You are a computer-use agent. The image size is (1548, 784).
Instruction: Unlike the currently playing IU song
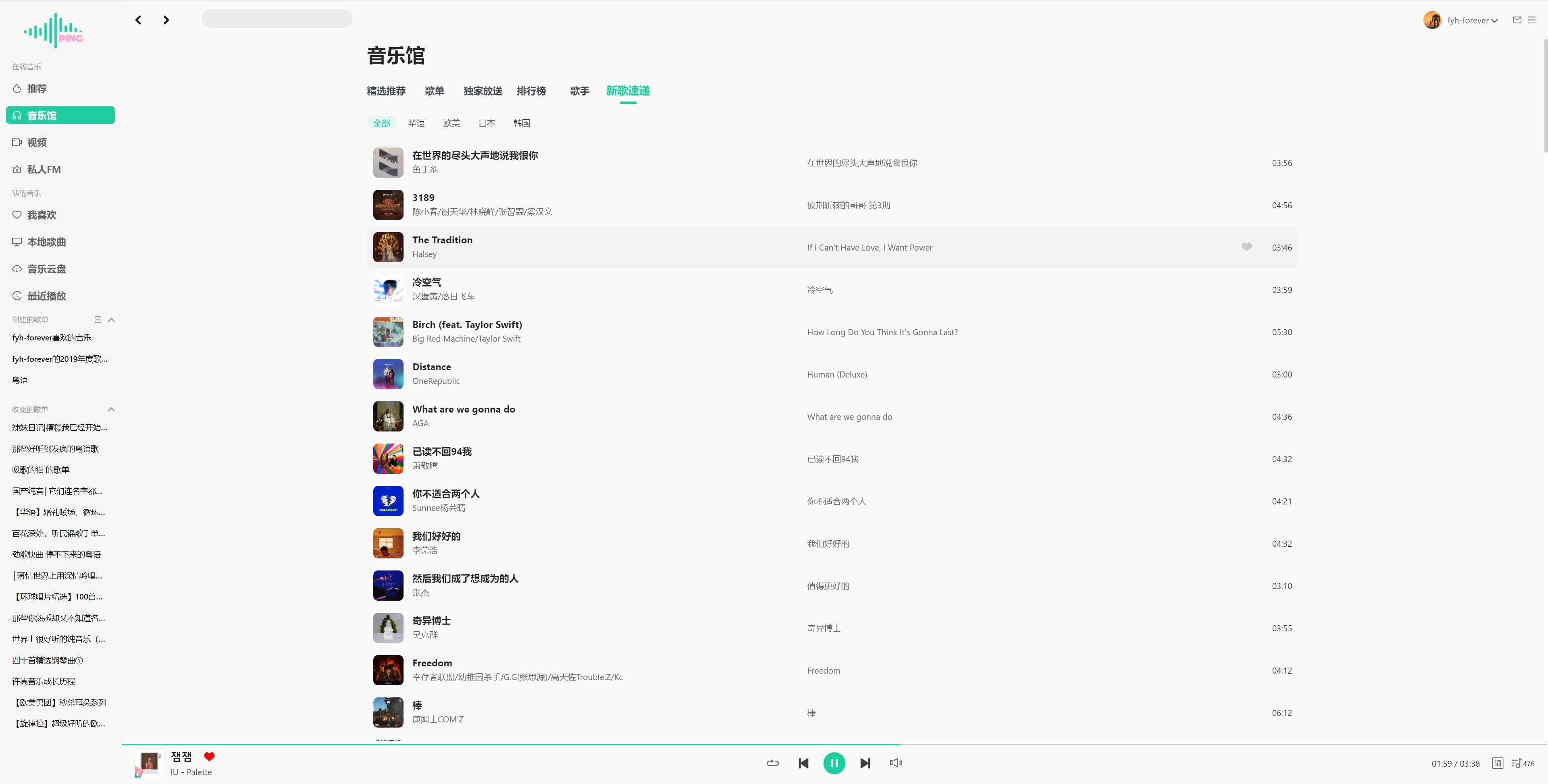pos(209,756)
